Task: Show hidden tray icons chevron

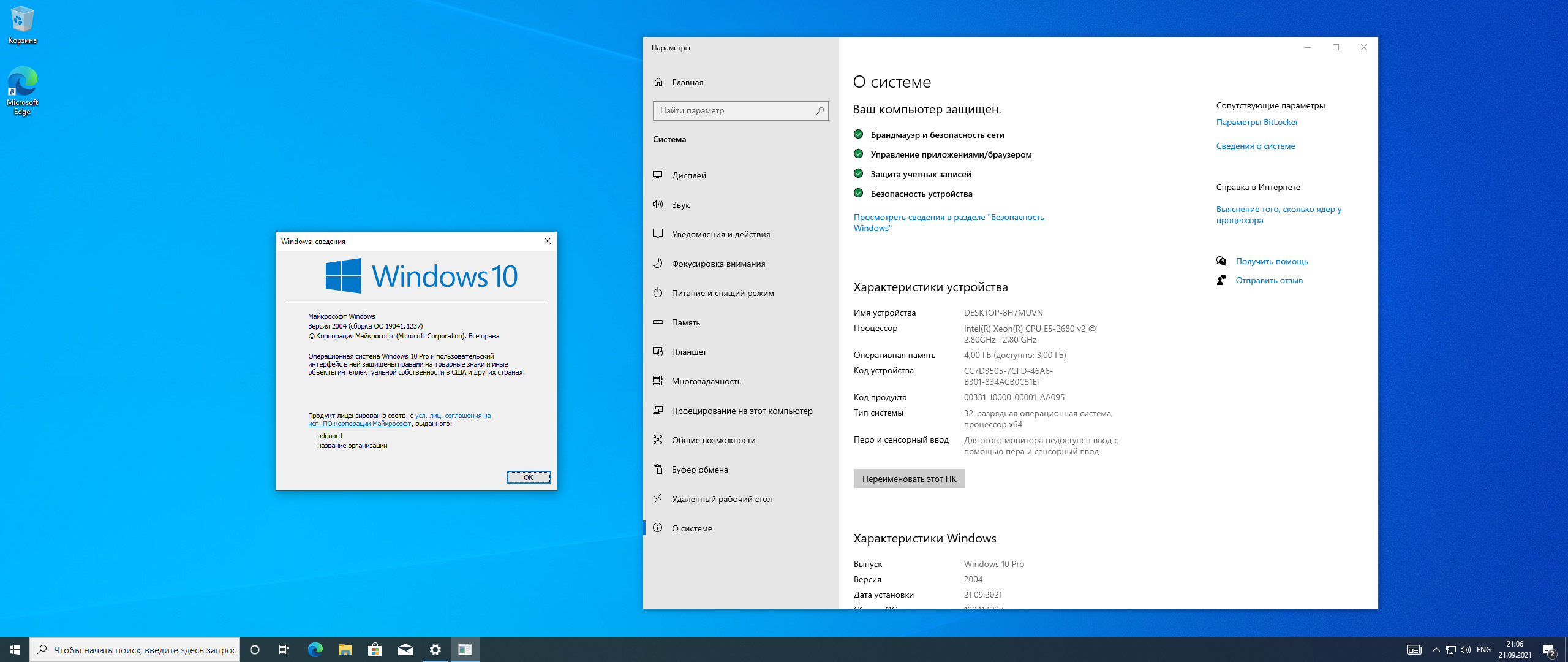Action: pyautogui.click(x=1436, y=650)
